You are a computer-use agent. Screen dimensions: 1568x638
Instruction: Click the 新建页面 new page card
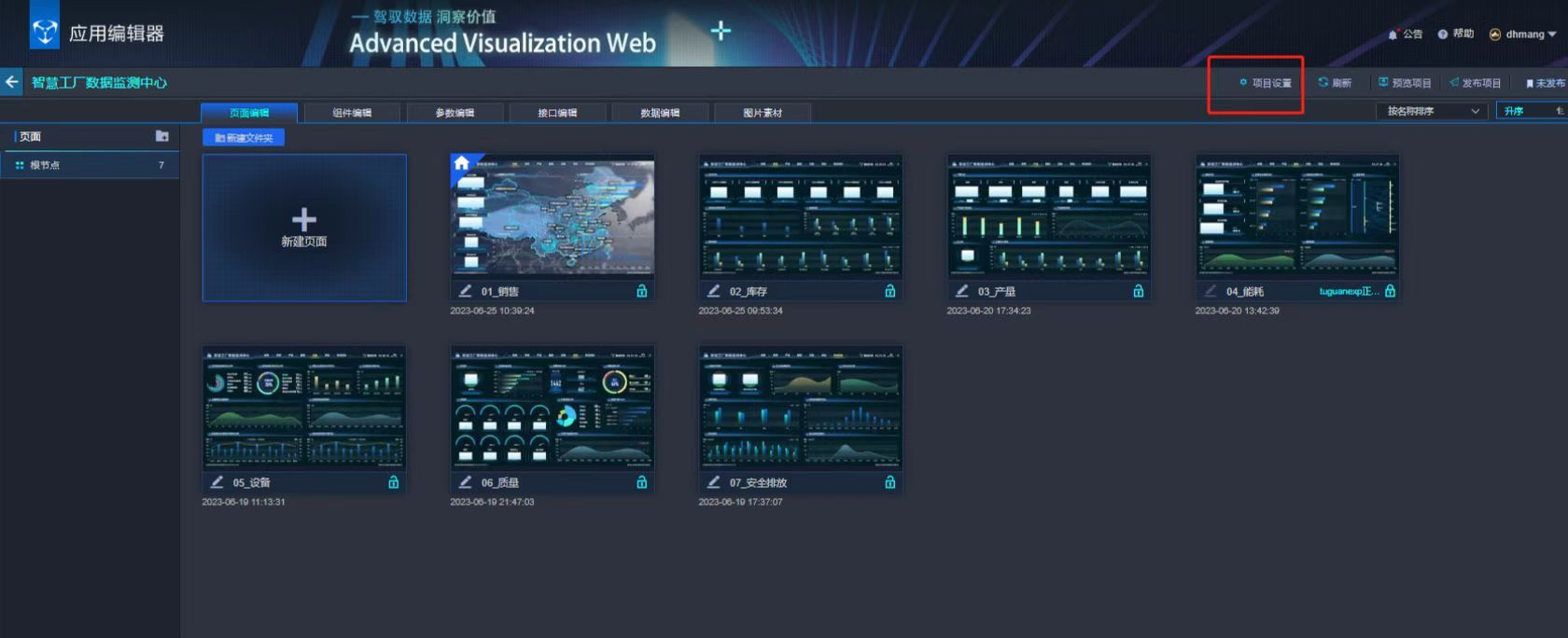[x=304, y=228]
